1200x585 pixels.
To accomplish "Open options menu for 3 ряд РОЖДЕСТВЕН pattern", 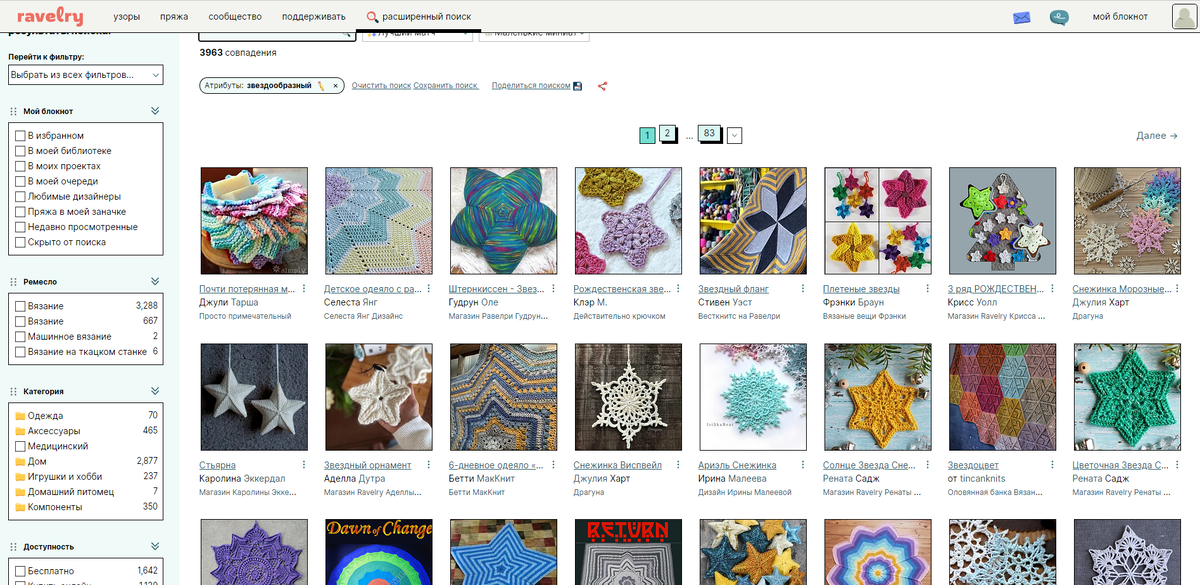I will point(1052,289).
